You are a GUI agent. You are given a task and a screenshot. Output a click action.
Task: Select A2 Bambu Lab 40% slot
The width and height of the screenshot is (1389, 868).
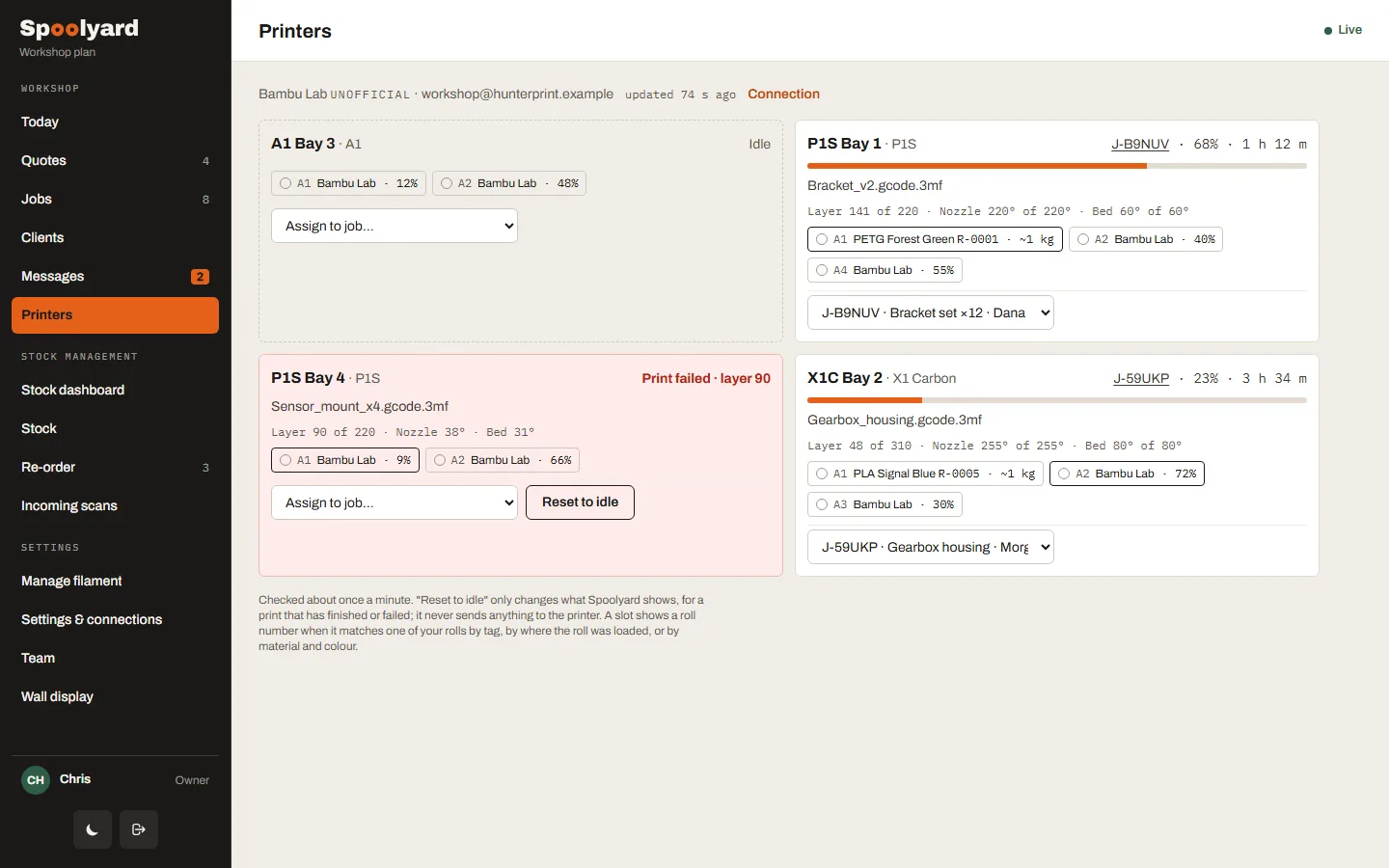coord(1146,239)
